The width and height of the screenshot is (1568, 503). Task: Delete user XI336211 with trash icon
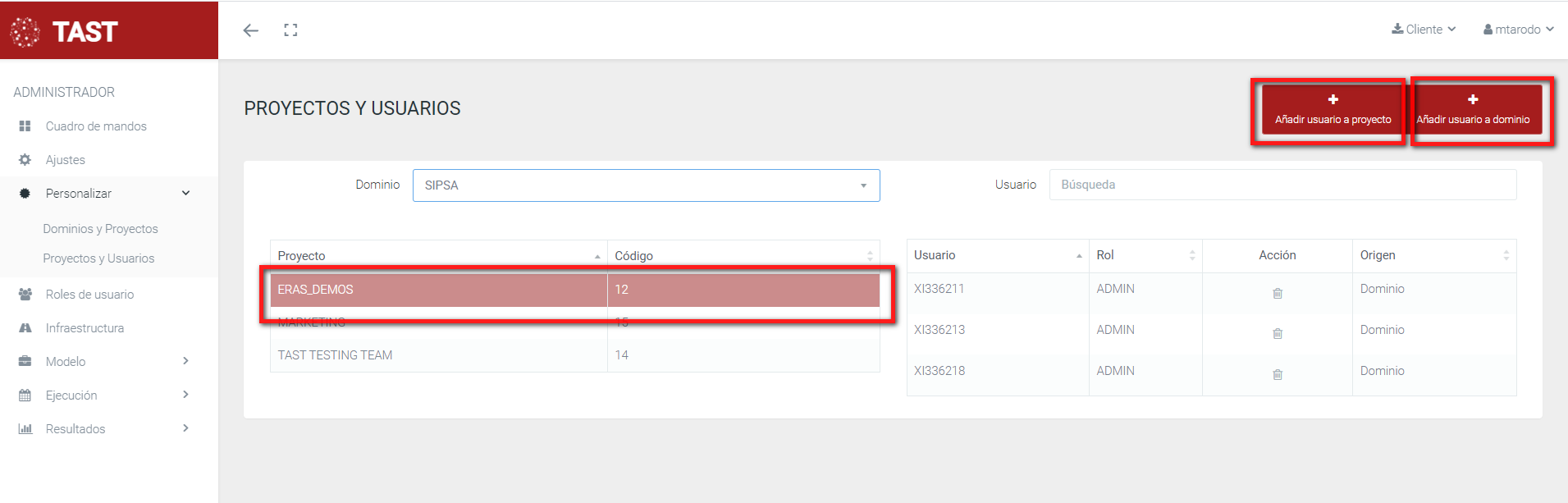tap(1277, 293)
